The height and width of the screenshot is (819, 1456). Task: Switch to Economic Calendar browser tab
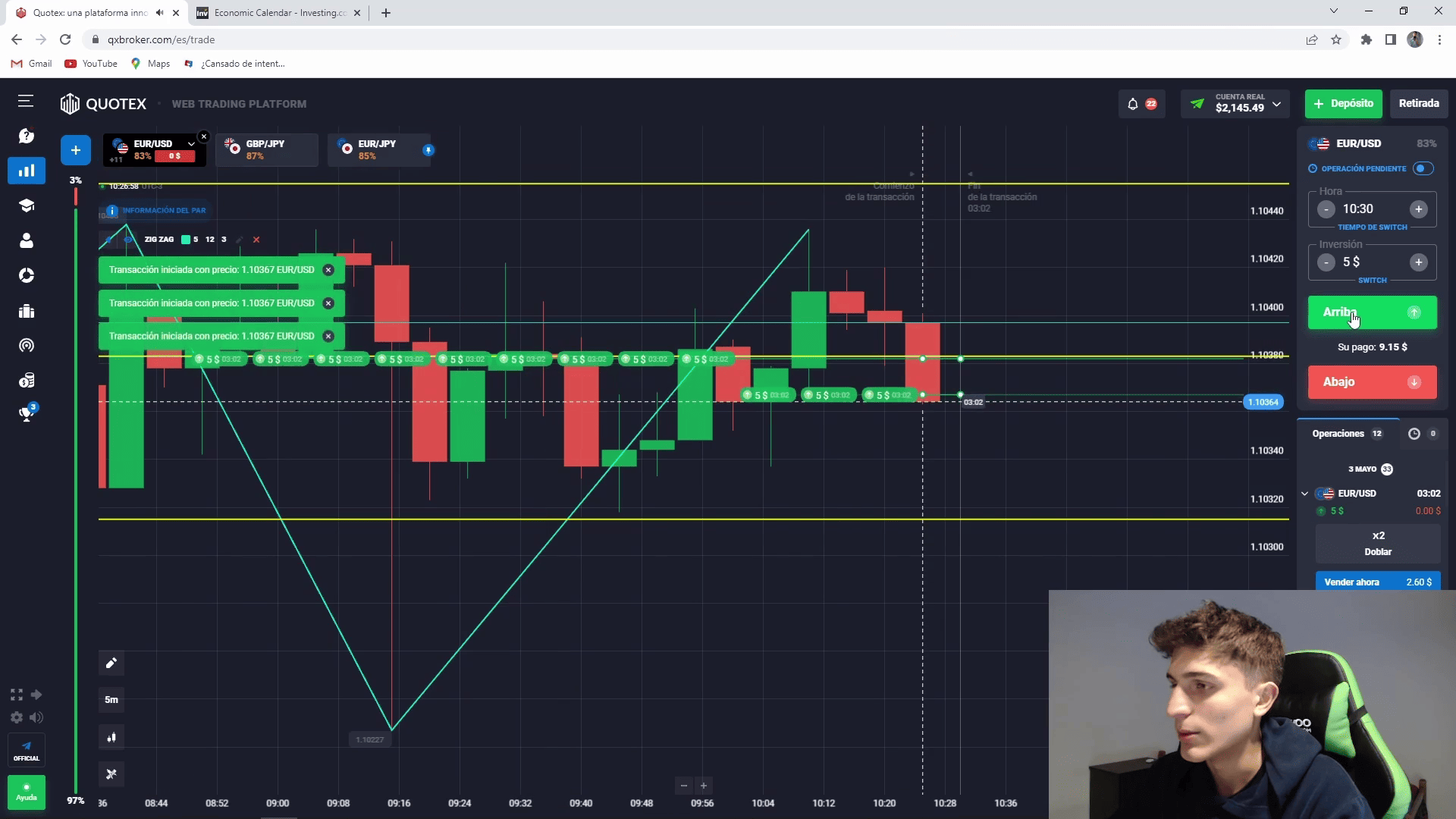278,13
